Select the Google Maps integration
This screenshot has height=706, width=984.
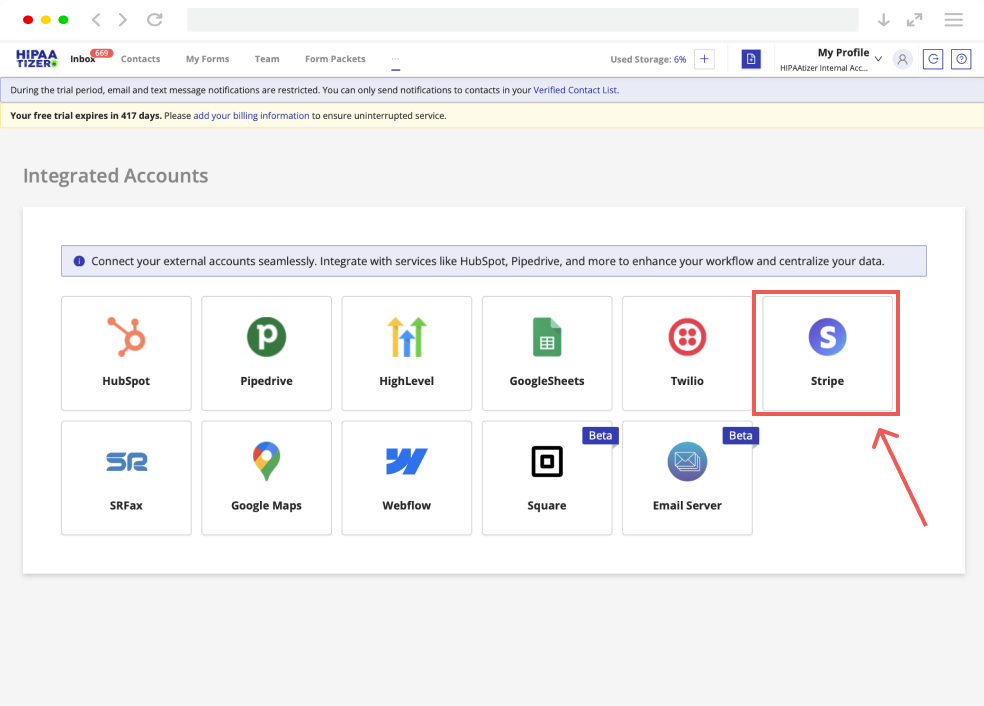click(x=266, y=478)
